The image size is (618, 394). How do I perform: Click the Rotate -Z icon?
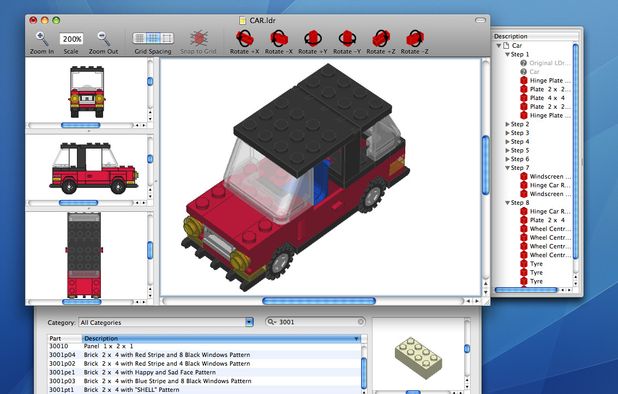coord(415,39)
